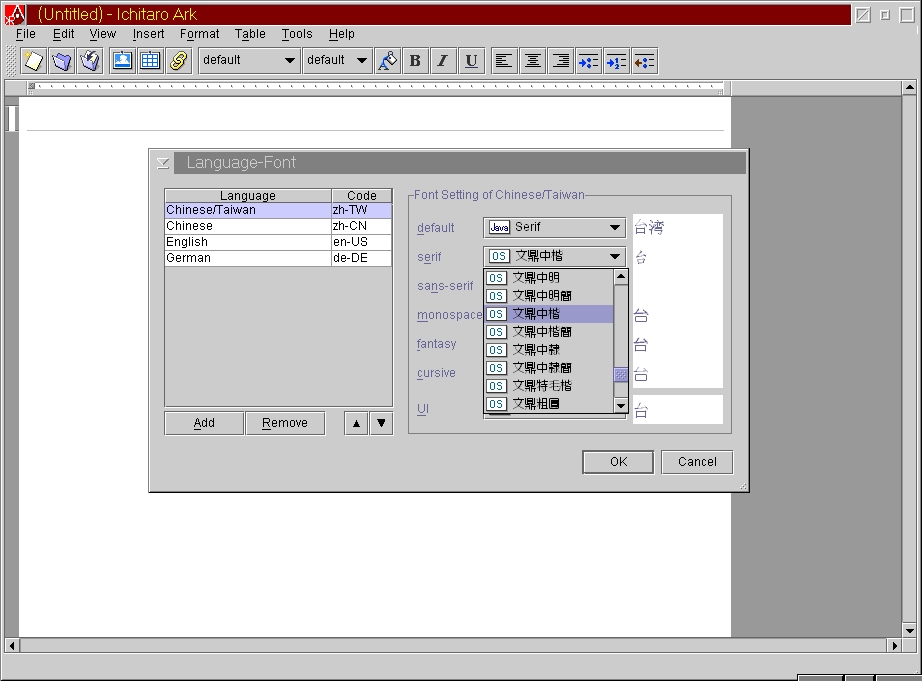Click the Open file folder icon

62,61
